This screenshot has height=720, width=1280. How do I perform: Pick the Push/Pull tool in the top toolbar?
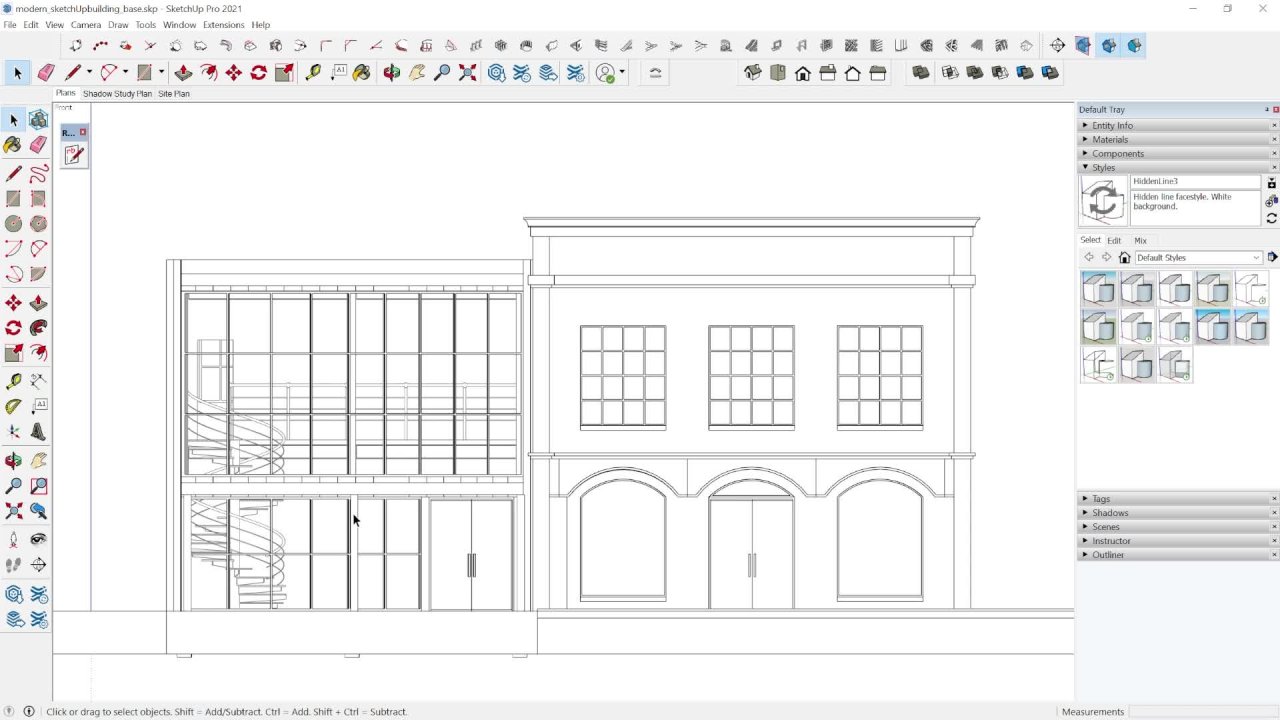(x=183, y=73)
